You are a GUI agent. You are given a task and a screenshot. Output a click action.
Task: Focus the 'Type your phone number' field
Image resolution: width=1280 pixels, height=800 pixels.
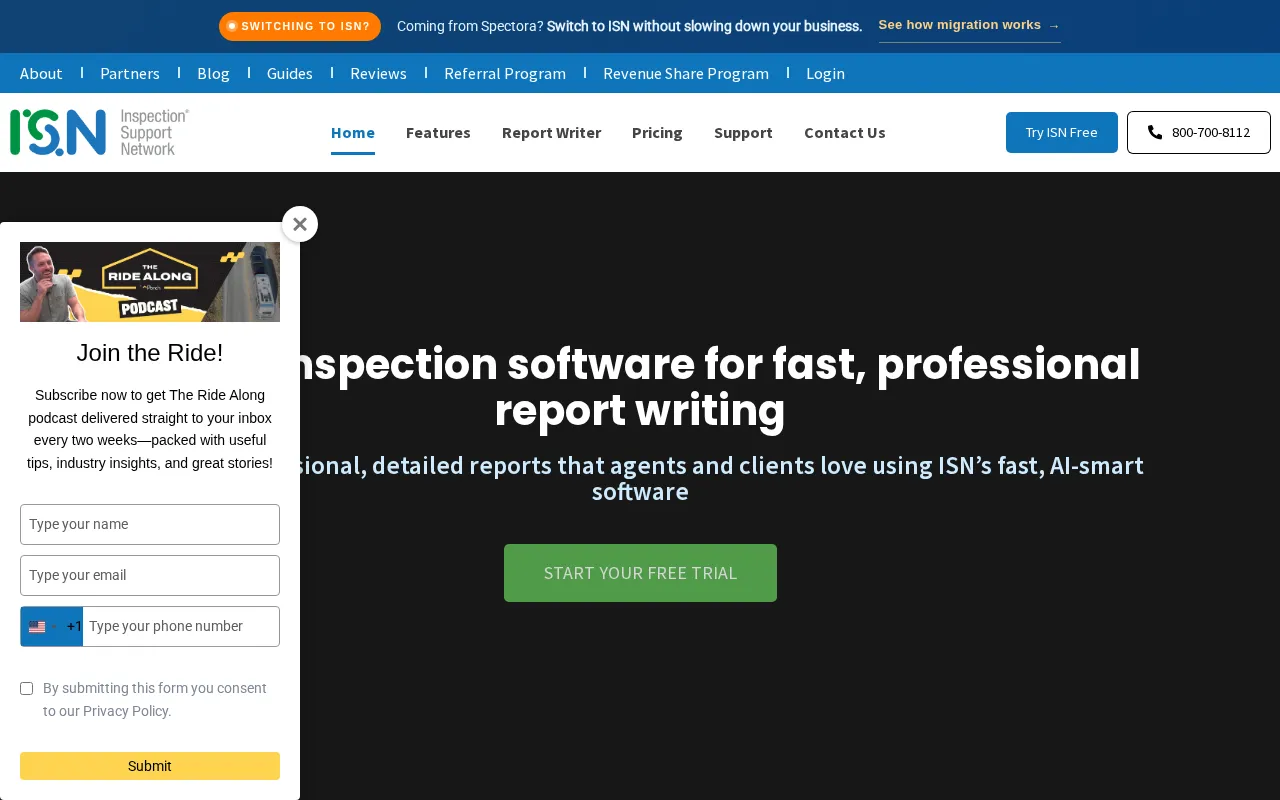point(181,627)
